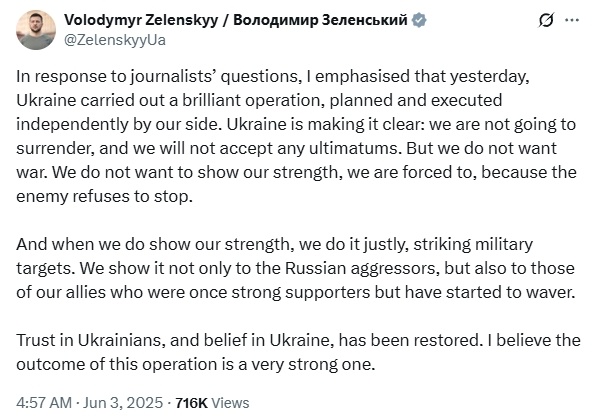The height and width of the screenshot is (420, 598).
Task: Click the words "Russian aggressors" in the tweet
Action: click(361, 269)
